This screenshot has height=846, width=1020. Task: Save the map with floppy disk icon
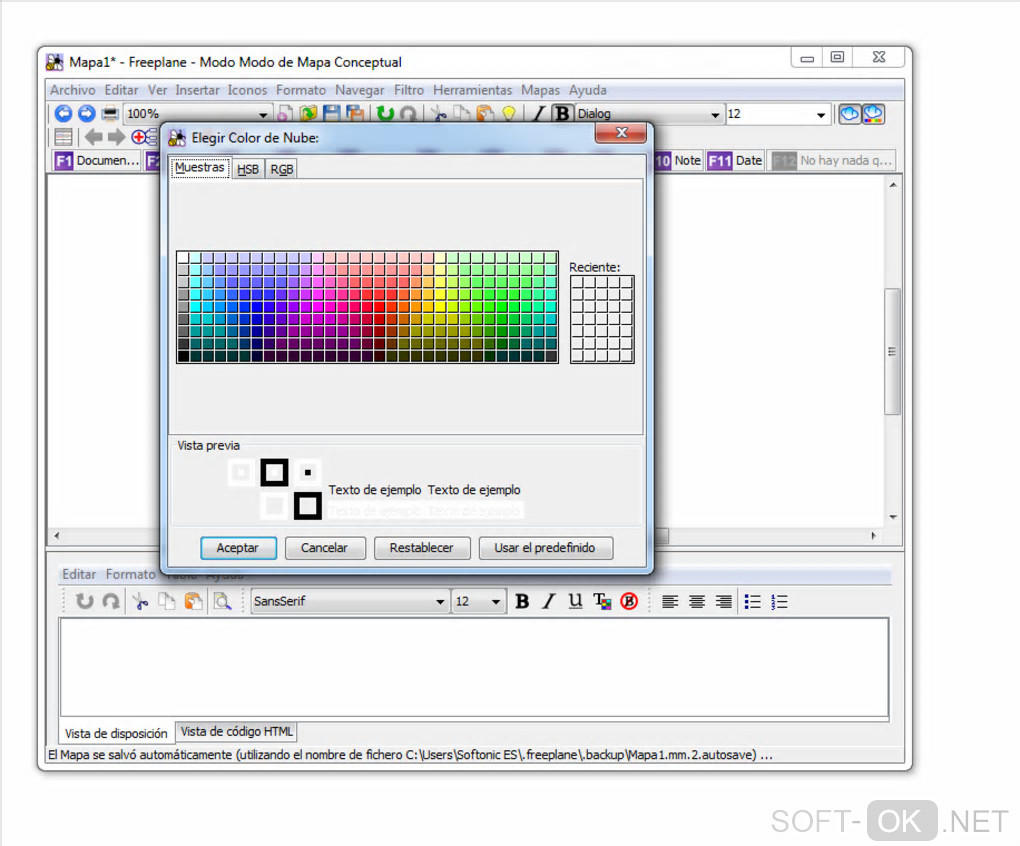pos(332,114)
